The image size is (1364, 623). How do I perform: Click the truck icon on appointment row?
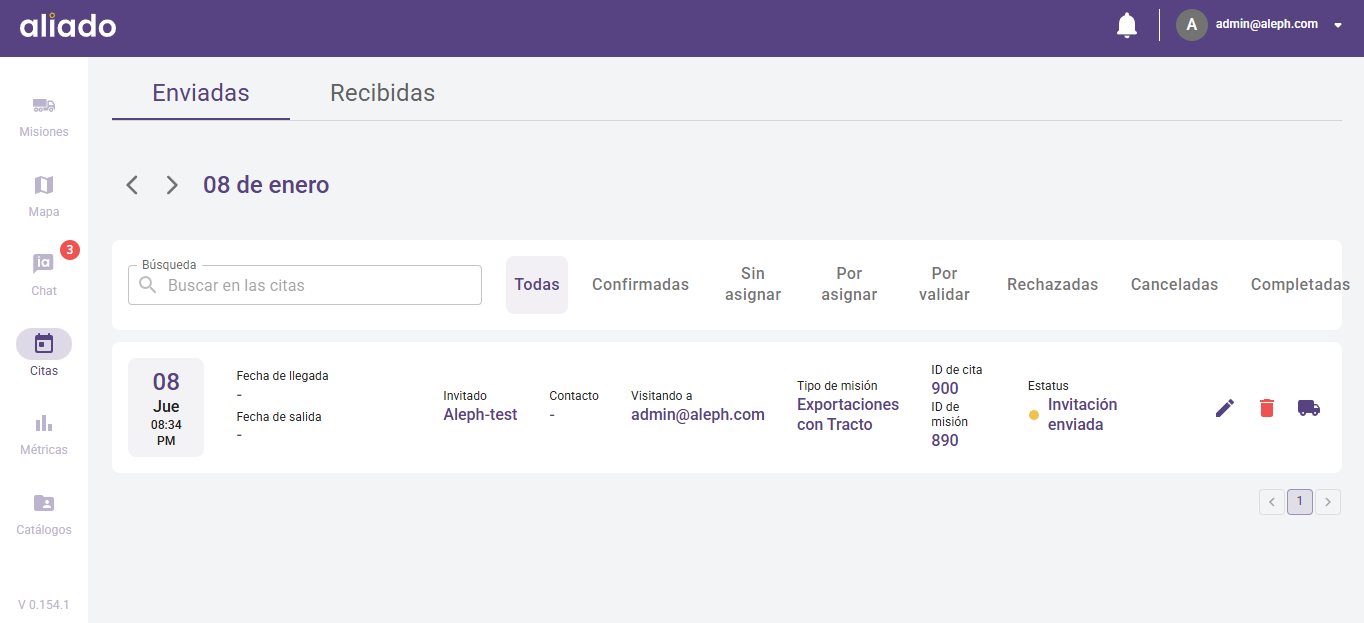(1309, 408)
